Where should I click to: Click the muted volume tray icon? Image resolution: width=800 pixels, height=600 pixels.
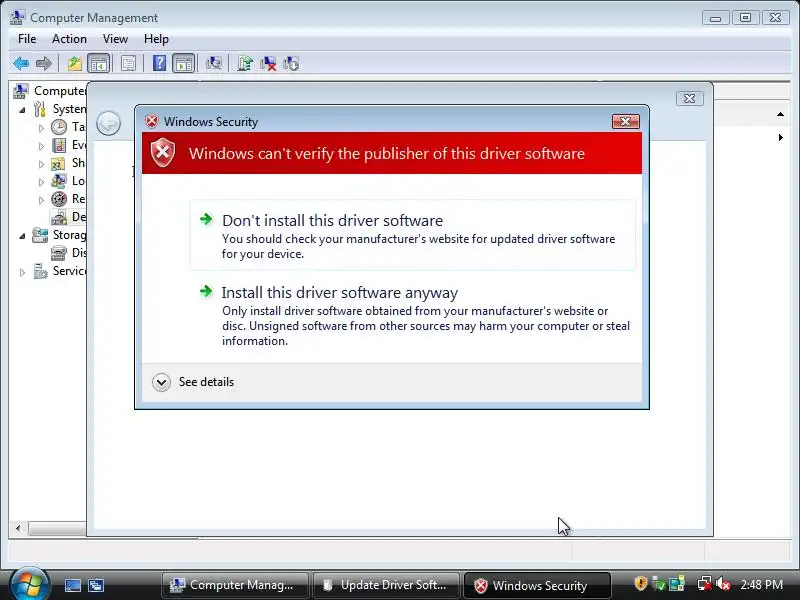723,584
